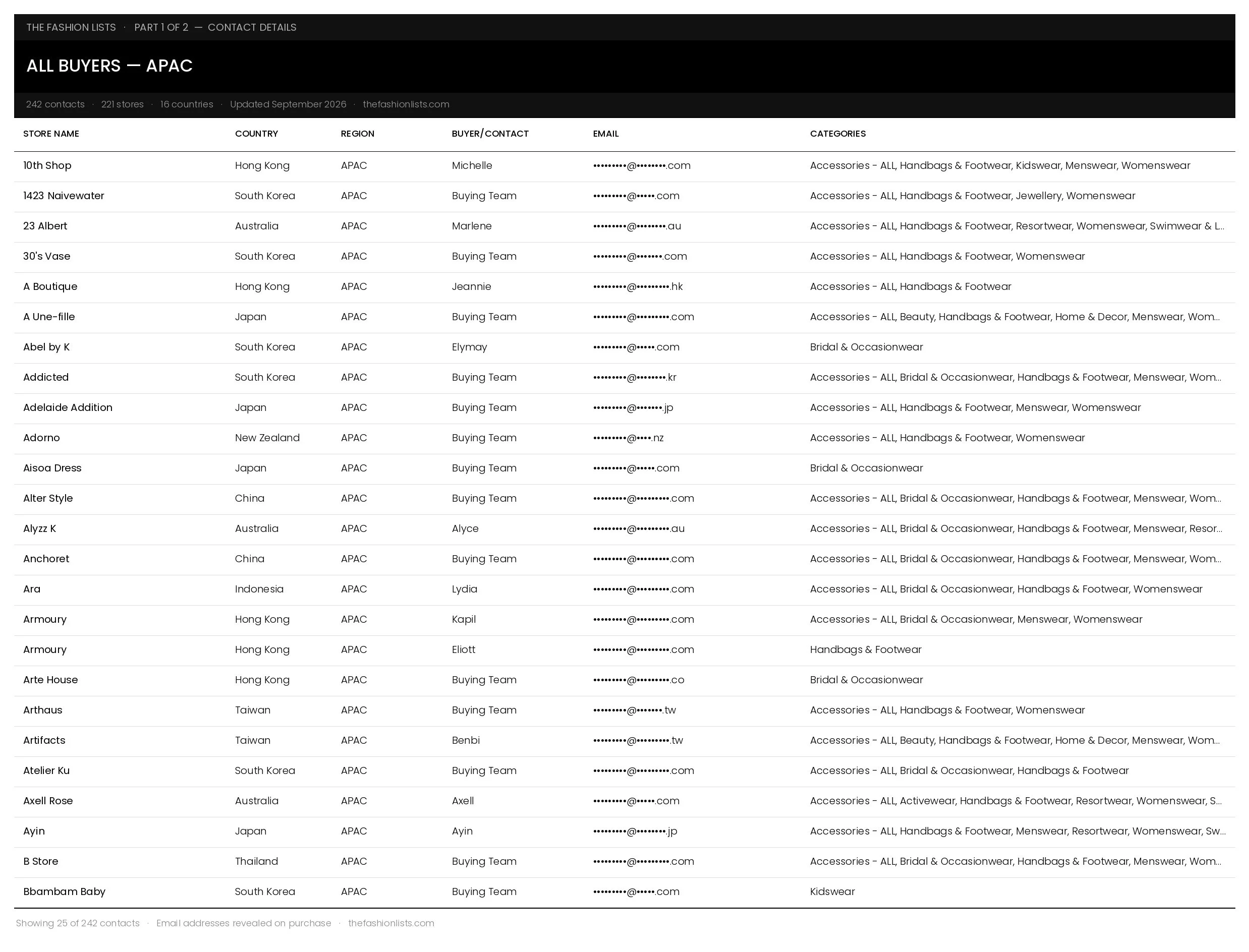Click the COUNTRY column header
The image size is (1249, 952).
[256, 134]
